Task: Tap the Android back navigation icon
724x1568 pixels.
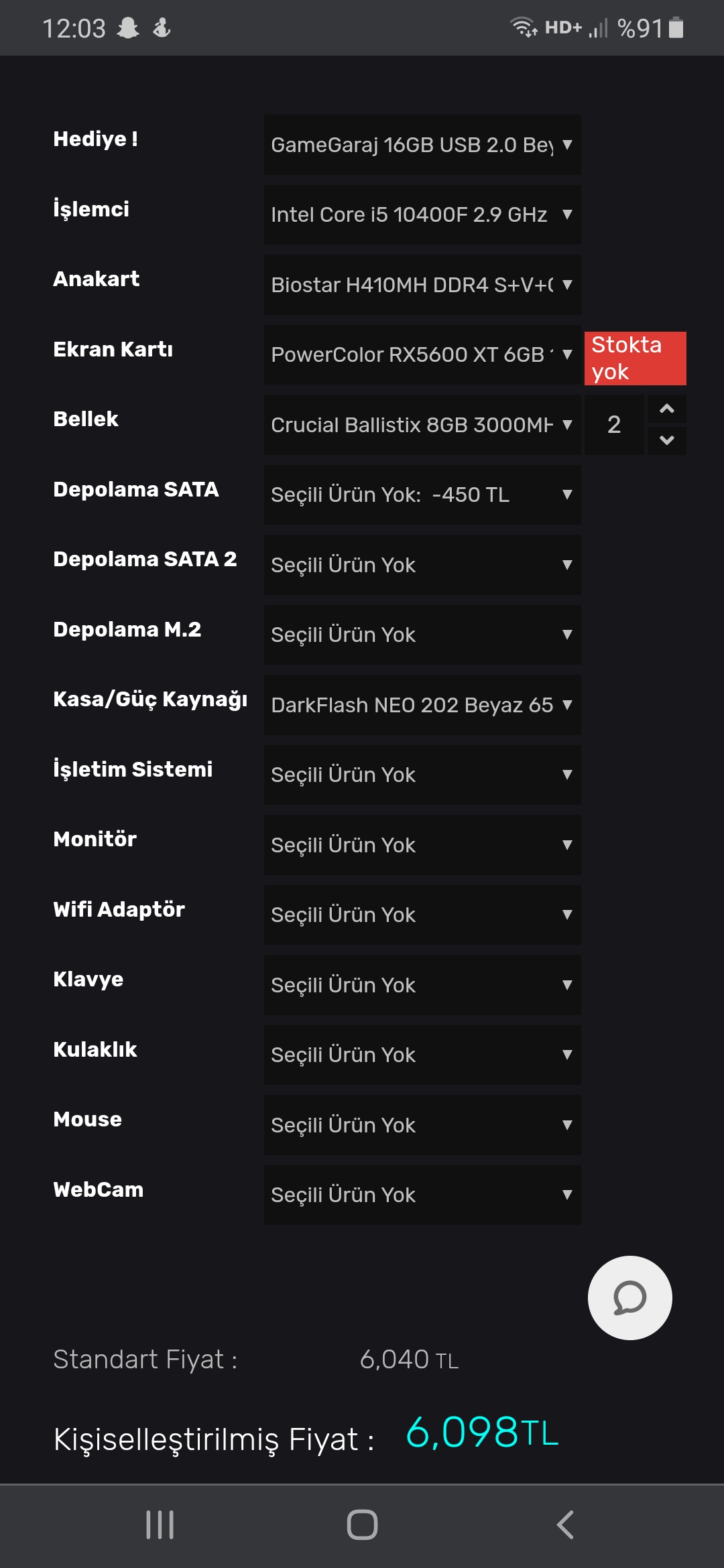Action: pyautogui.click(x=565, y=1524)
